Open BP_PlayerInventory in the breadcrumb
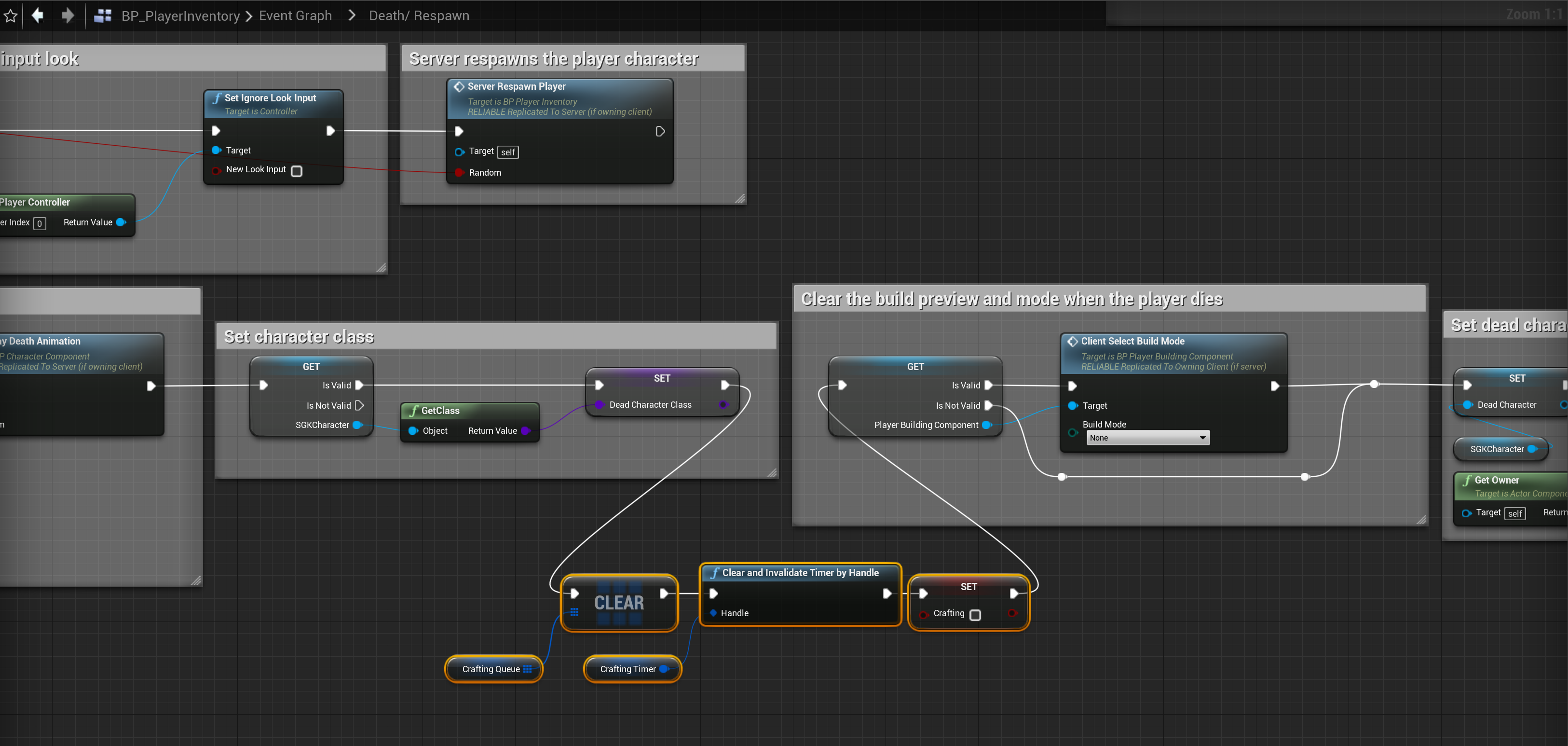 [x=180, y=16]
